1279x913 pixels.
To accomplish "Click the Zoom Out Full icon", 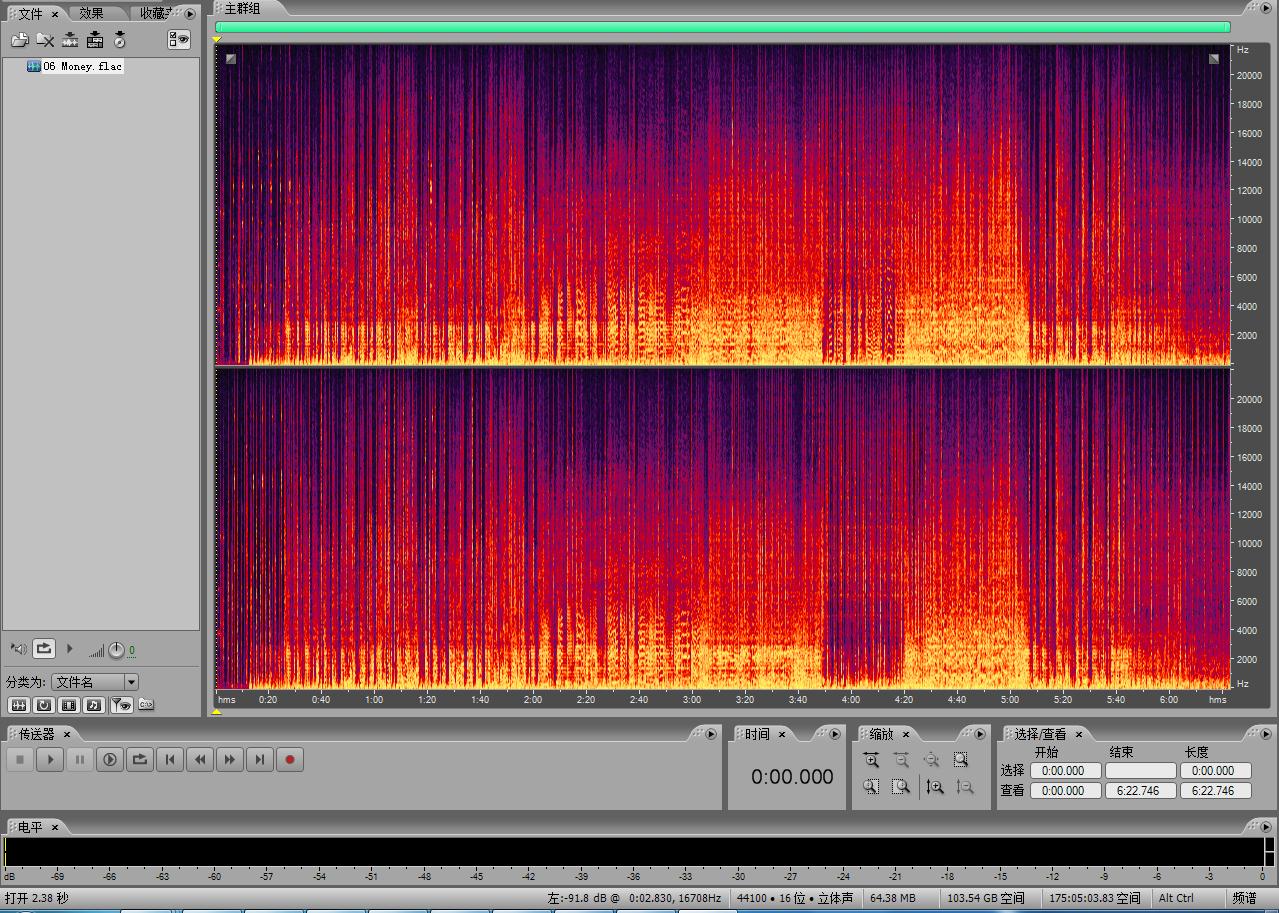I will 931,760.
